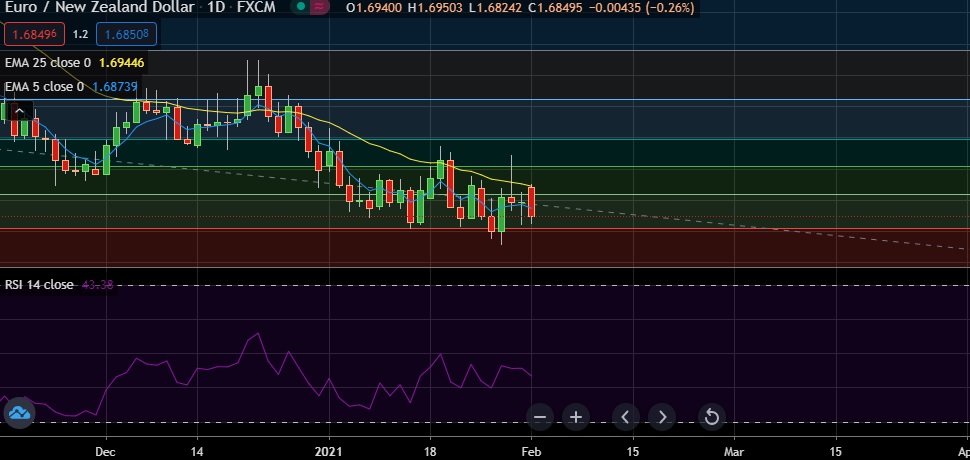Click the 18 label on time axis
Screen dimensions: 970x460
[x=429, y=451]
